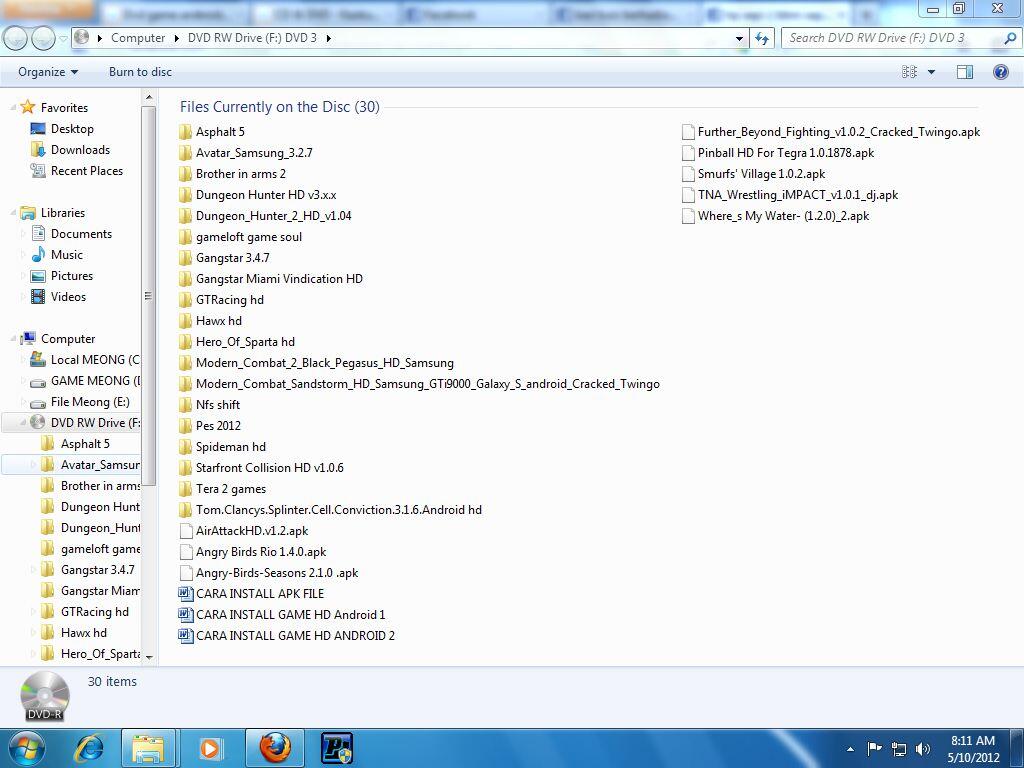Collapse the Favorites group
Screen dimensions: 1024x768
click(x=12, y=108)
